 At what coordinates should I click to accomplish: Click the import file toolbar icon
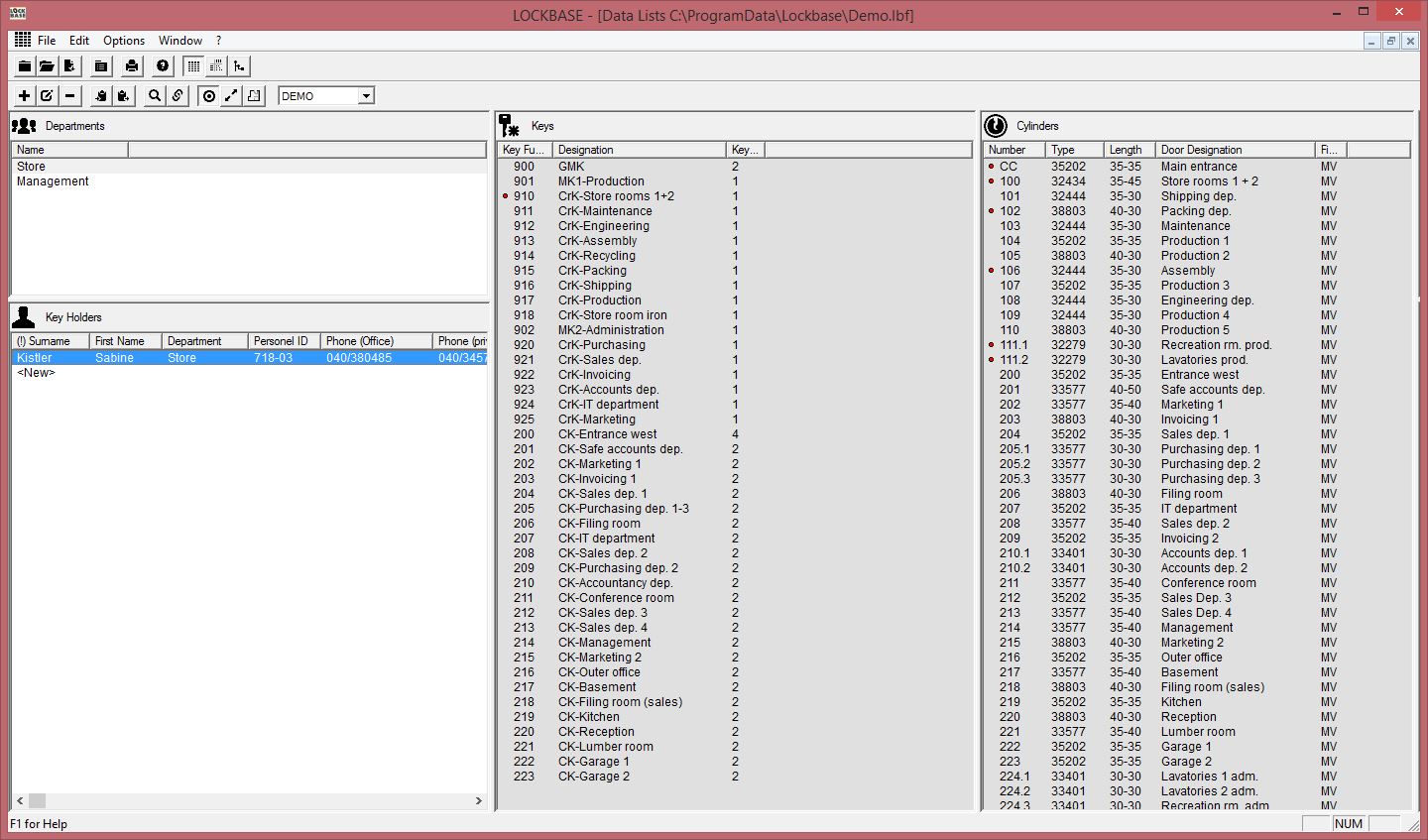68,66
